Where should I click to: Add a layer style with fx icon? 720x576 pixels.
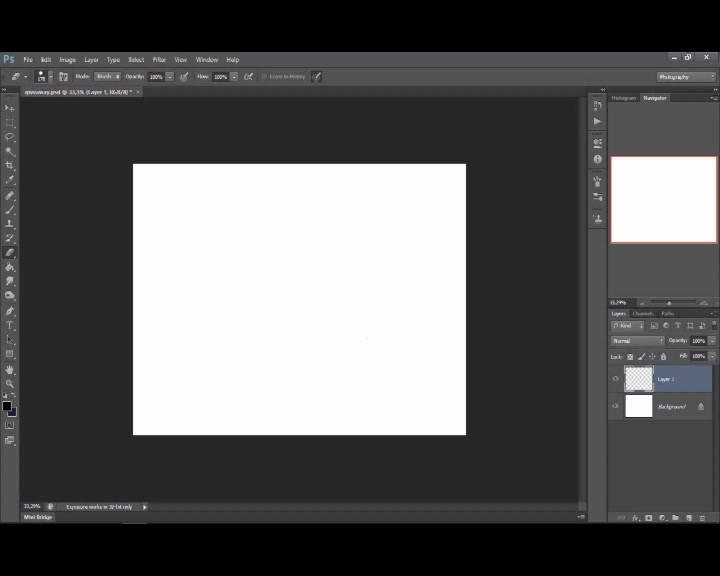pyautogui.click(x=636, y=518)
